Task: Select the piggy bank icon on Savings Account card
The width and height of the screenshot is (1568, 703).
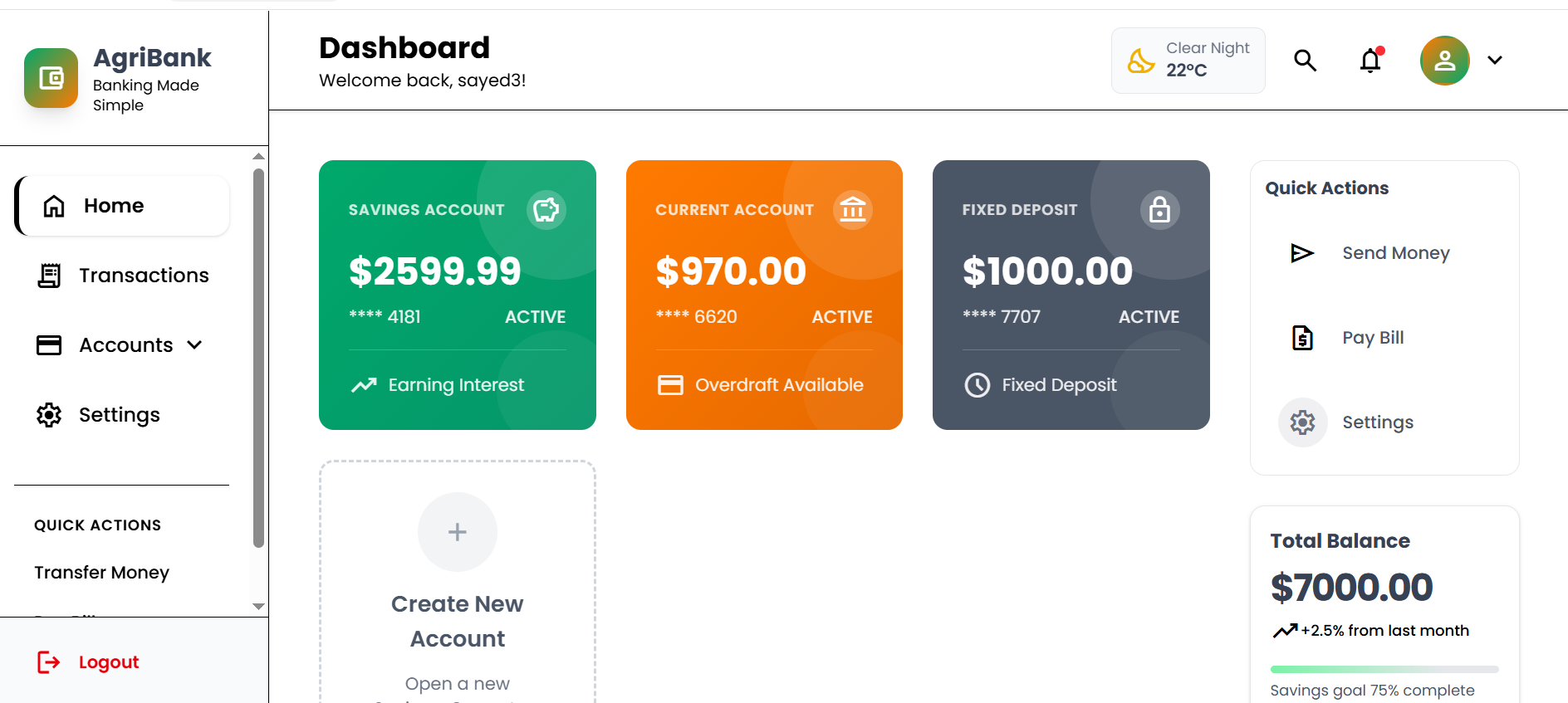Action: tap(547, 210)
